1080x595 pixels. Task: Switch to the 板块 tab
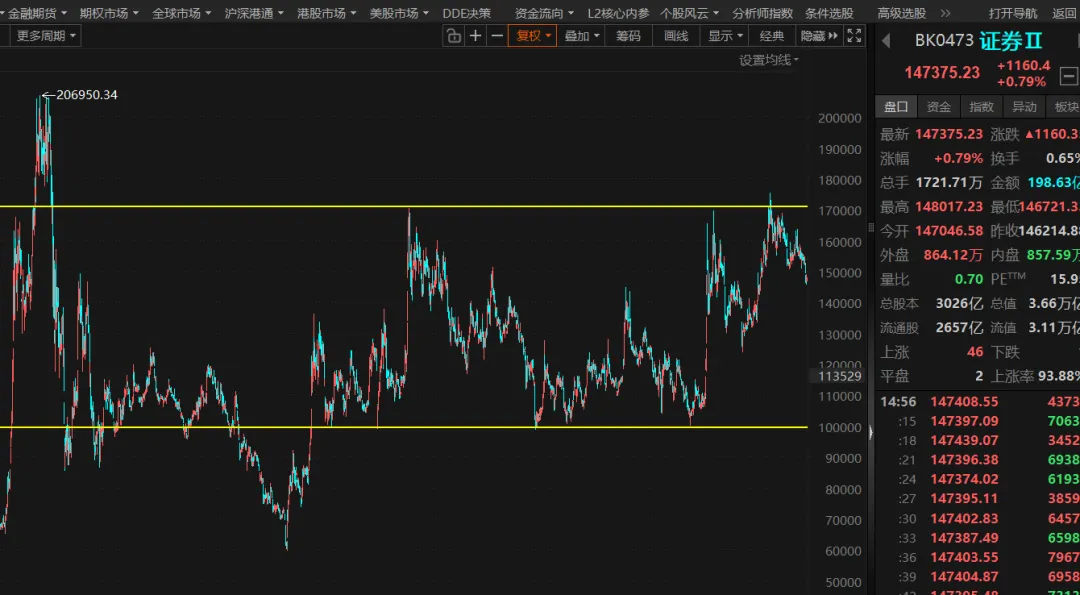(x=1063, y=106)
